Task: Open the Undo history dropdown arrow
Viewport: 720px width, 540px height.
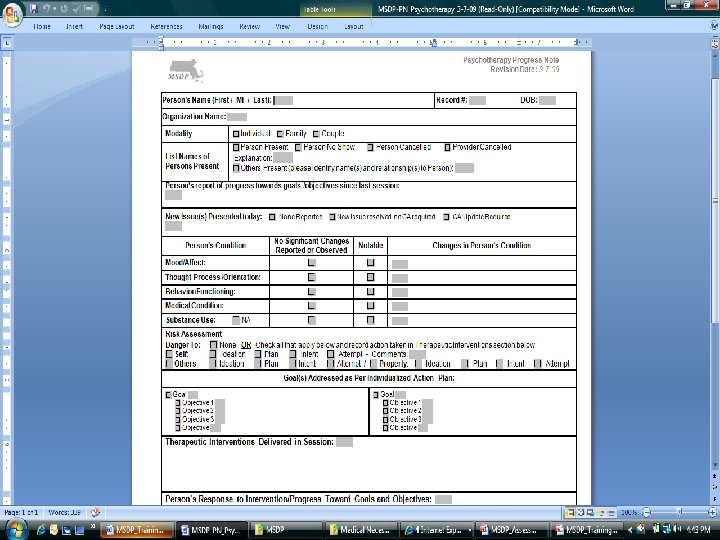Action: tap(55, 9)
